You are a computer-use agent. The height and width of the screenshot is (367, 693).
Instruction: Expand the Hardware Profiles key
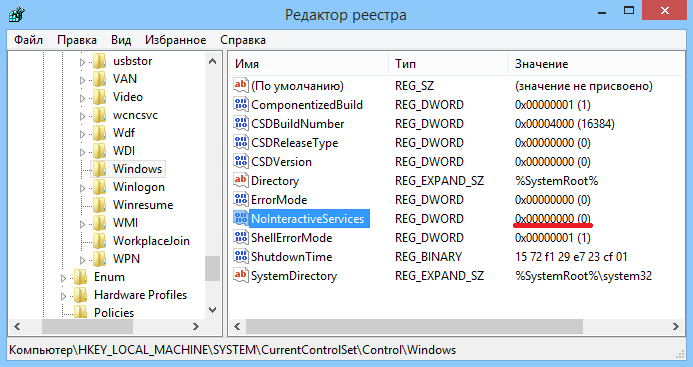click(63, 296)
